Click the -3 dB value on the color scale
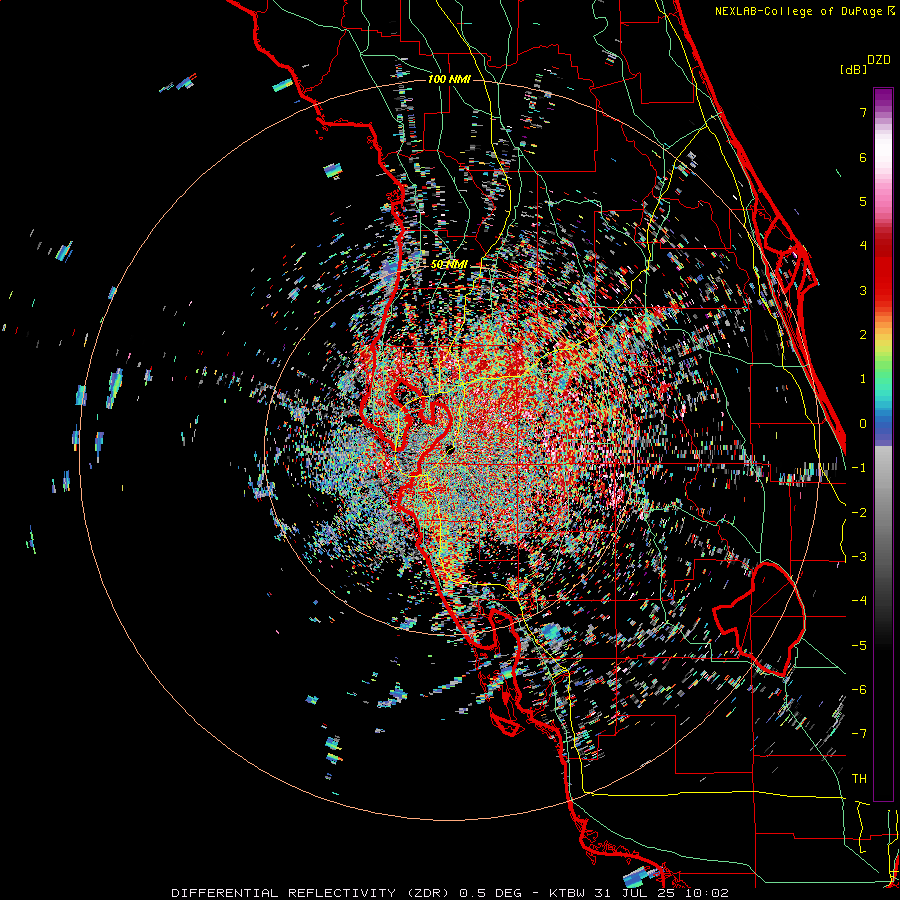This screenshot has width=900, height=900. [859, 557]
